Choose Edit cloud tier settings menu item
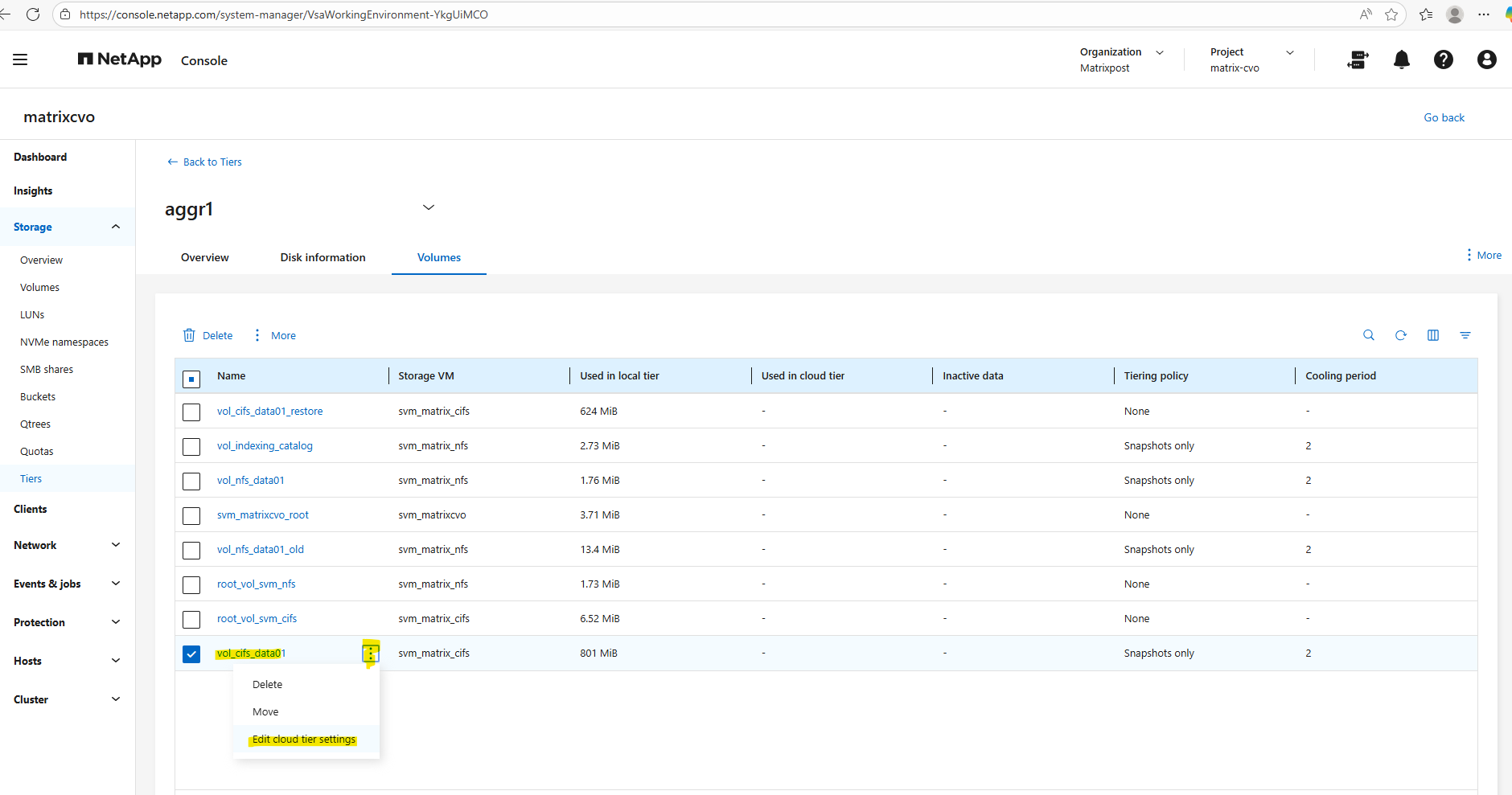 [x=304, y=740]
